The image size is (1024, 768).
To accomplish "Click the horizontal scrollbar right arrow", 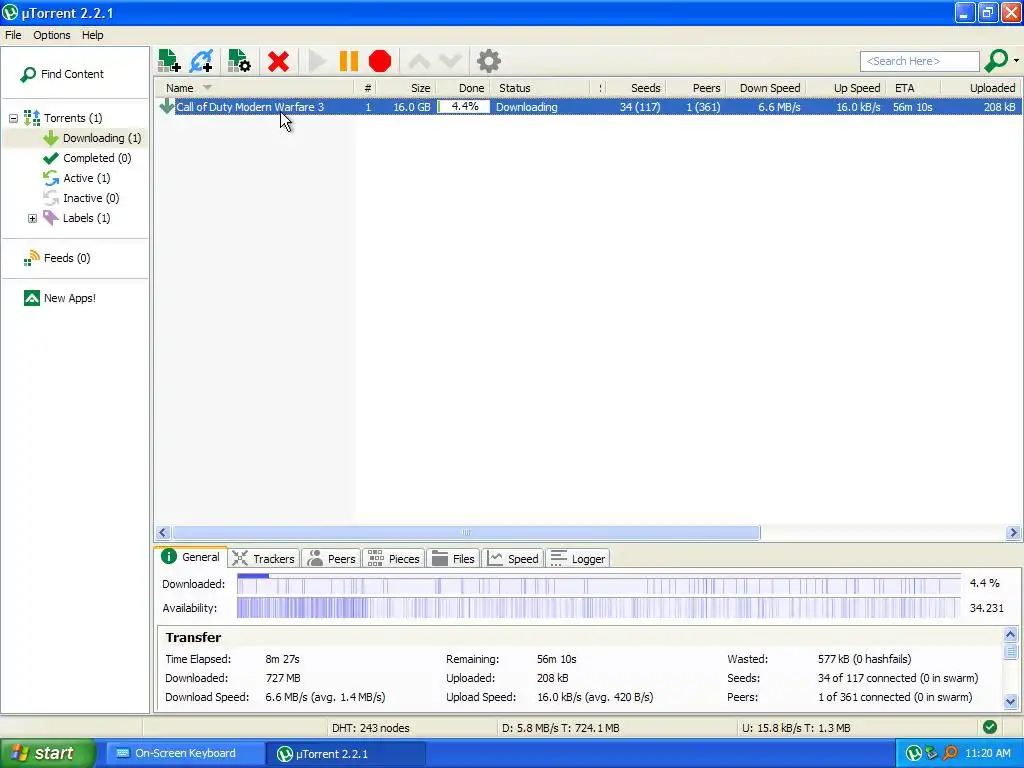I will coord(1013,533).
